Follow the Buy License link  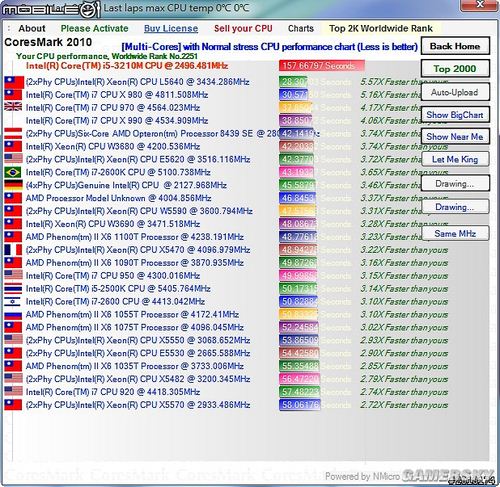171,29
